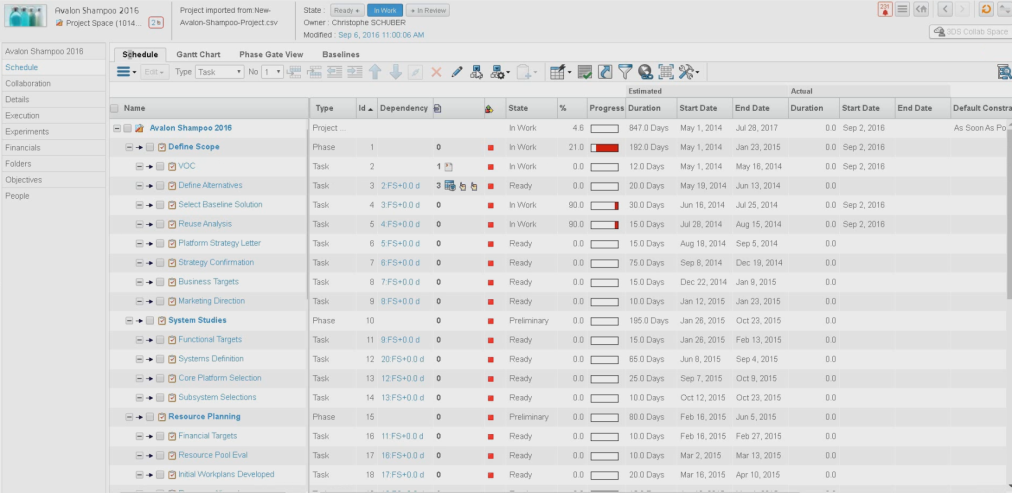Click the indent task toolbar icon
Screen dimensions: 1012x493
click(x=355, y=72)
